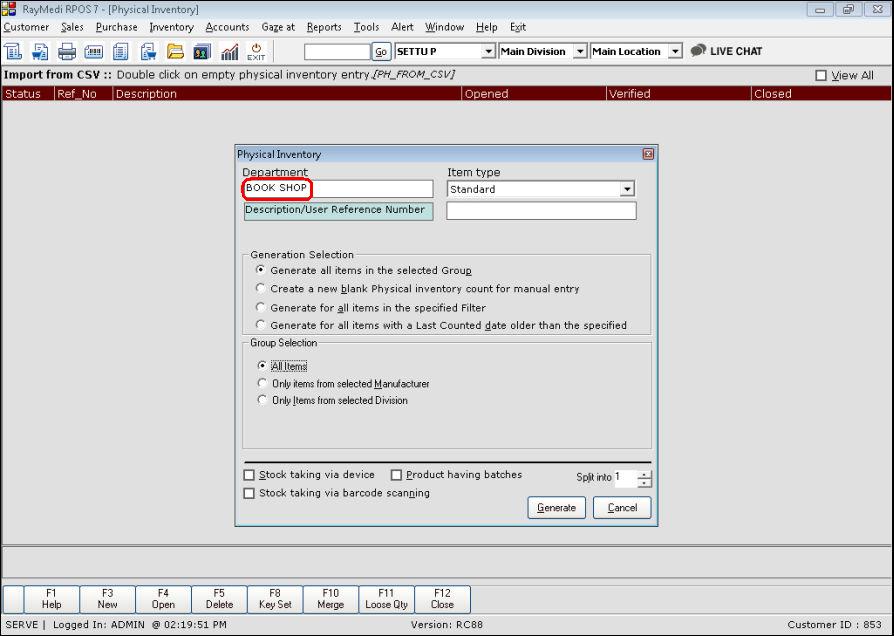The width and height of the screenshot is (894, 636).
Task: Enable Stock taking via device checkbox
Action: [249, 475]
